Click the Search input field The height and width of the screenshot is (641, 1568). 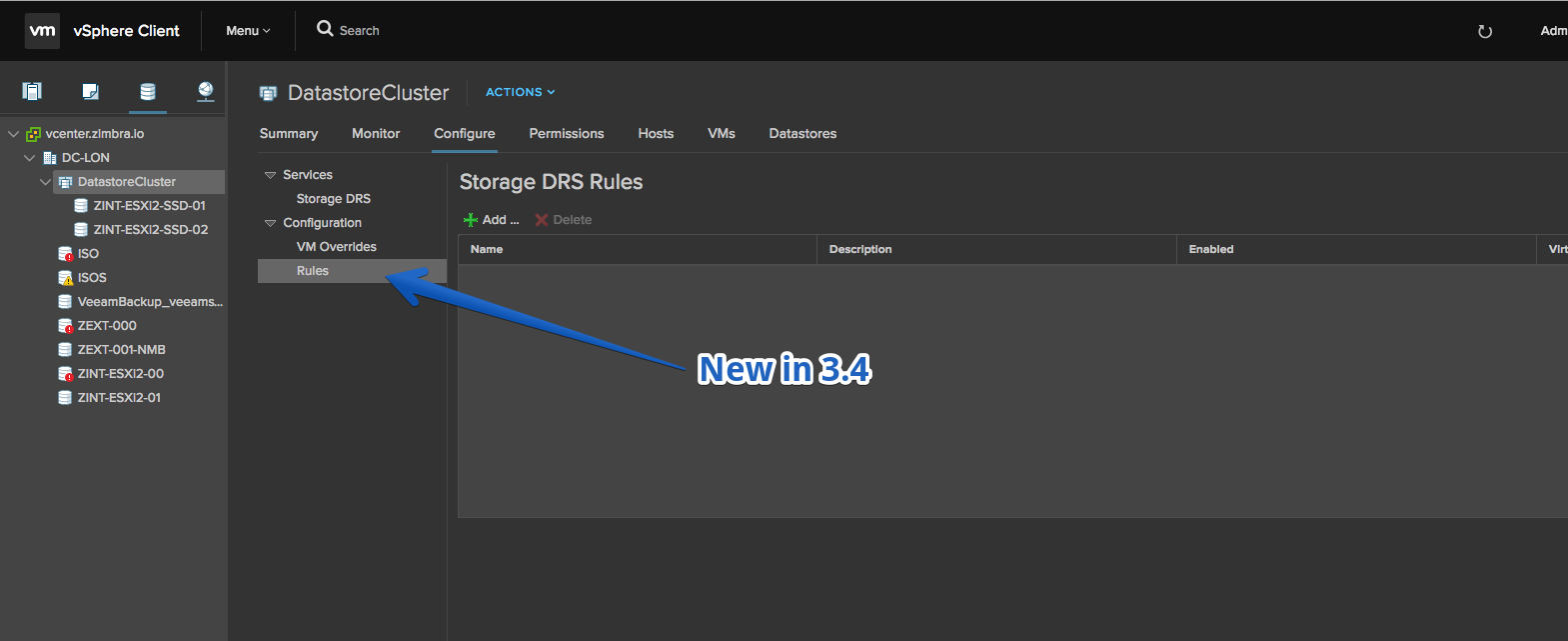coord(360,31)
